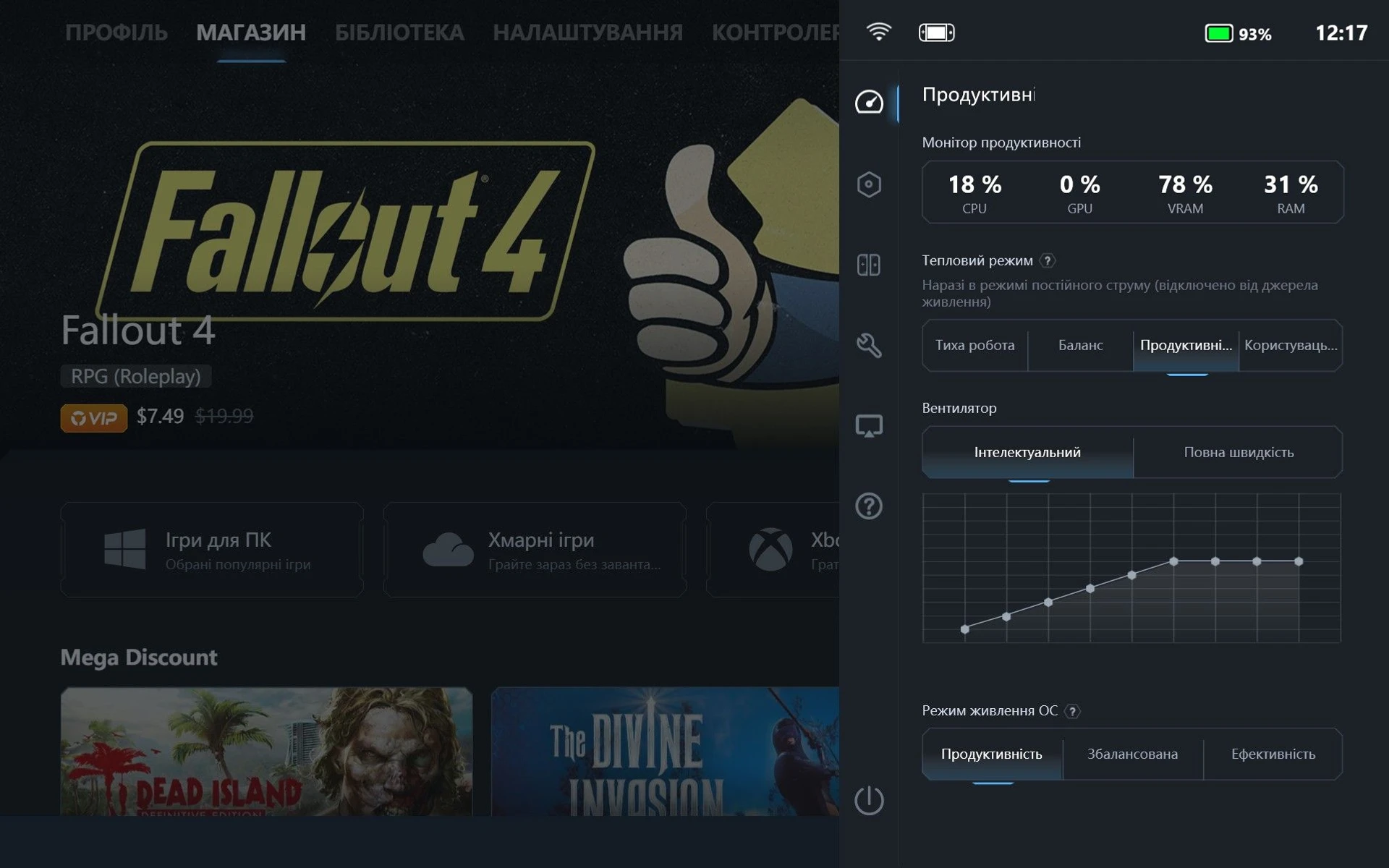The width and height of the screenshot is (1389, 868).
Task: Click the power button icon
Action: 869,800
